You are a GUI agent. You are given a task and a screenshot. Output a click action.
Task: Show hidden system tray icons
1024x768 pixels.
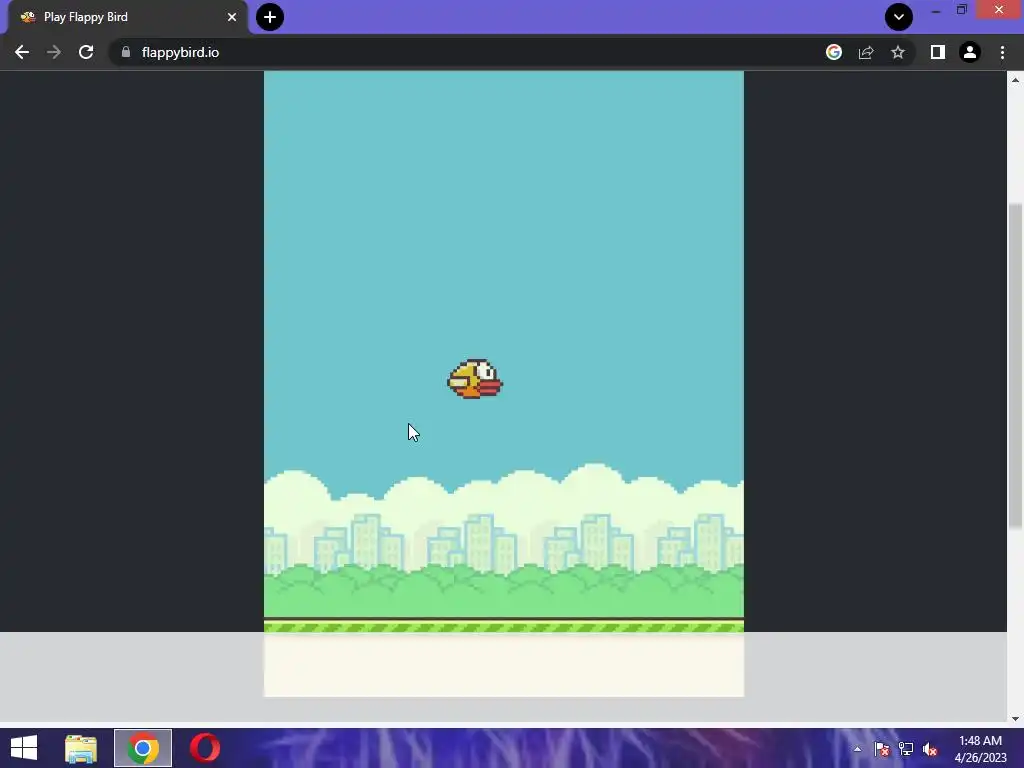(x=857, y=749)
